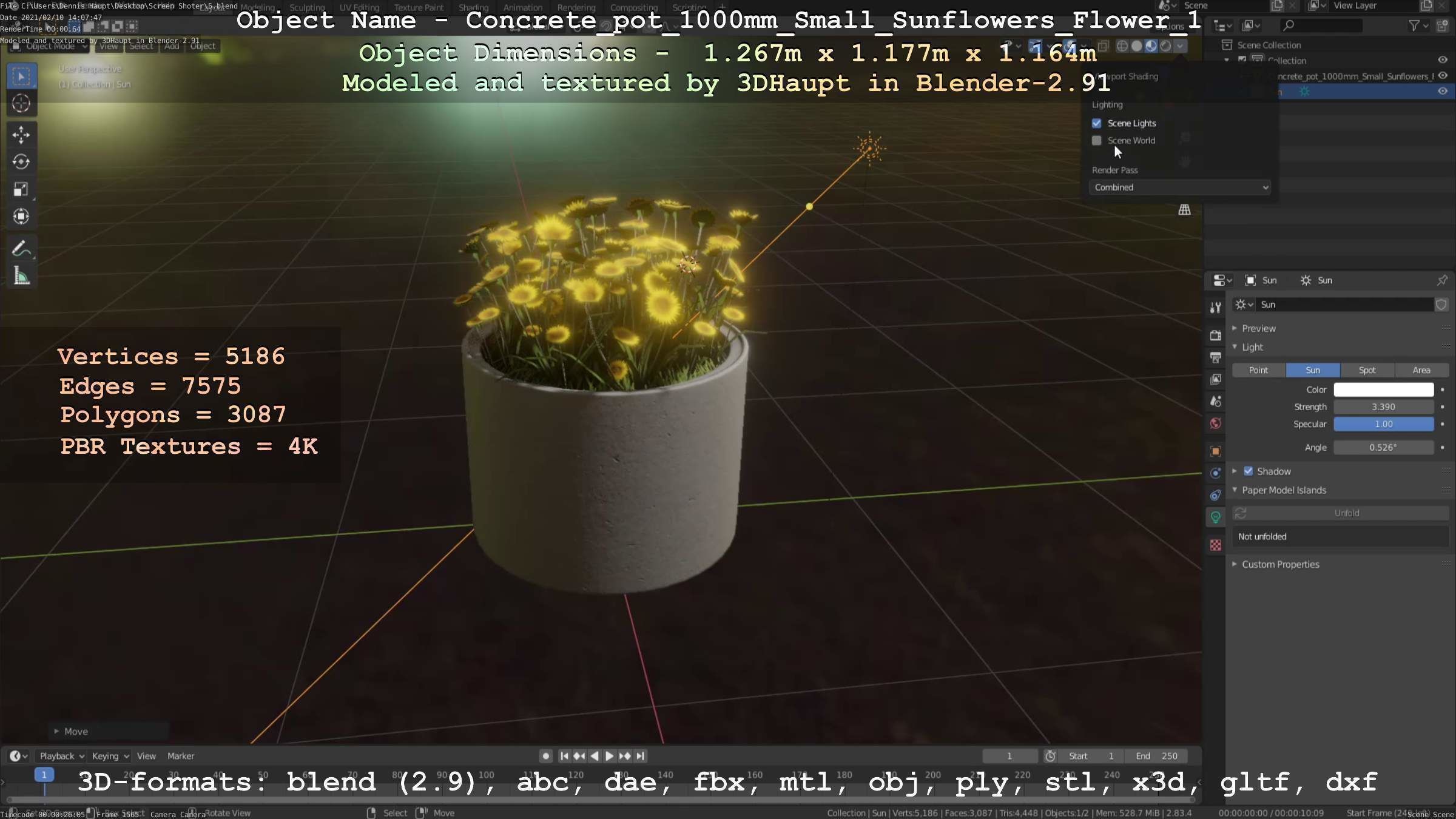Open the Scene properties tab
1456x819 pixels.
[1216, 401]
